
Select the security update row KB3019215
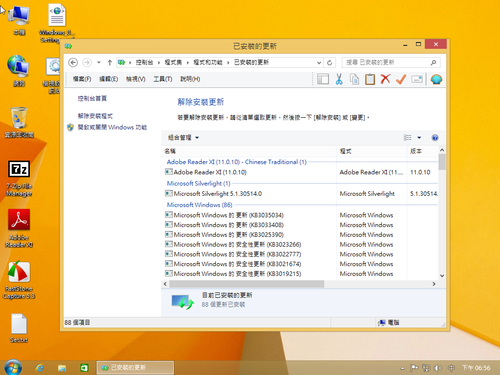coord(300,274)
